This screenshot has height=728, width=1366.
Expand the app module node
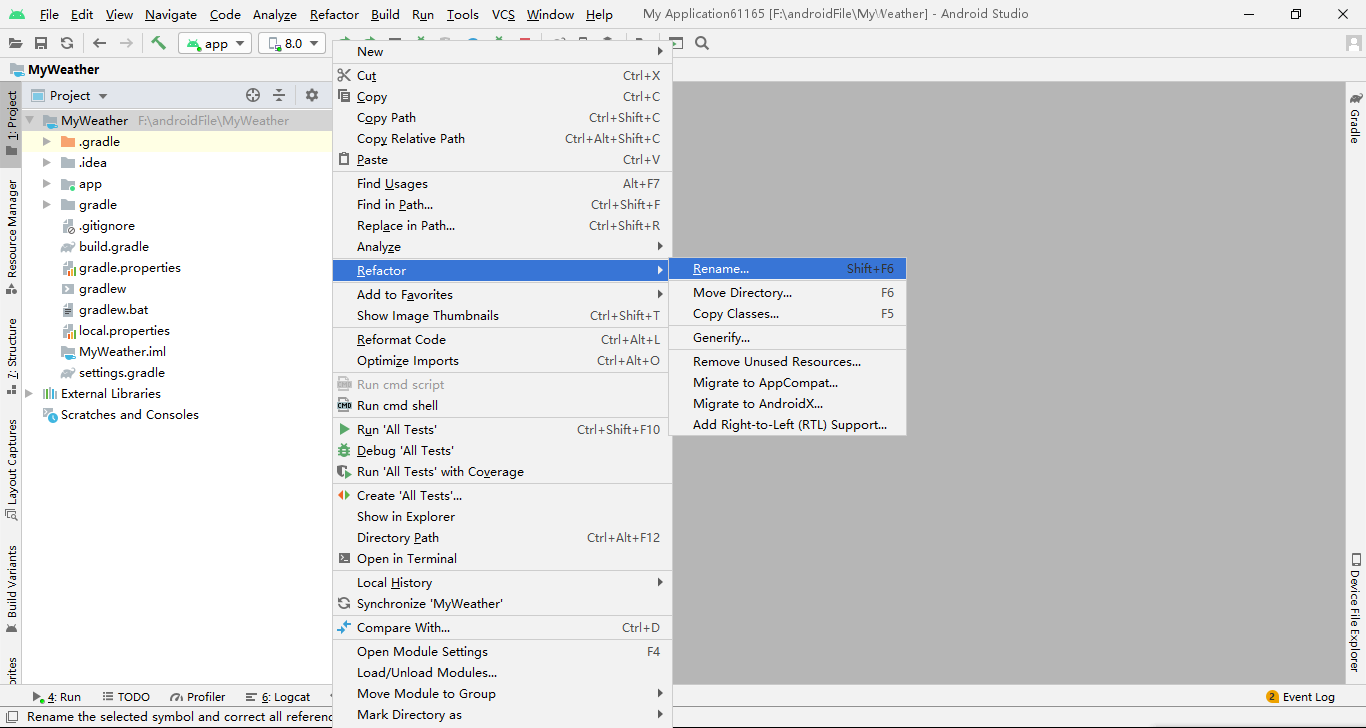pos(46,183)
